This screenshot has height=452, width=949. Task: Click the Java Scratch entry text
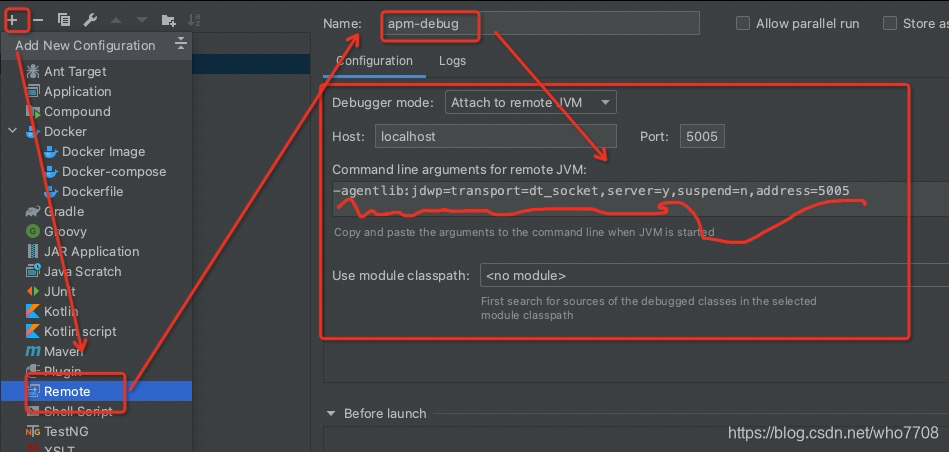[x=82, y=271]
